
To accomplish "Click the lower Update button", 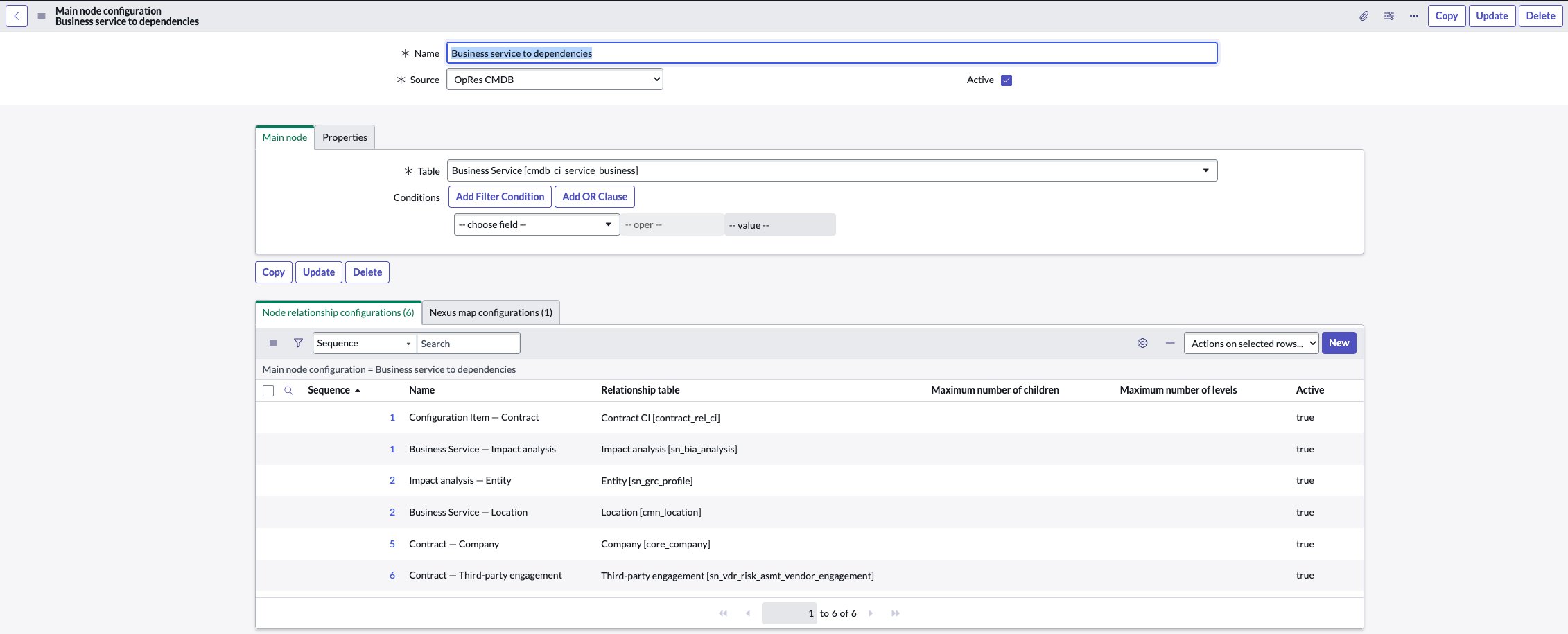I will (319, 272).
